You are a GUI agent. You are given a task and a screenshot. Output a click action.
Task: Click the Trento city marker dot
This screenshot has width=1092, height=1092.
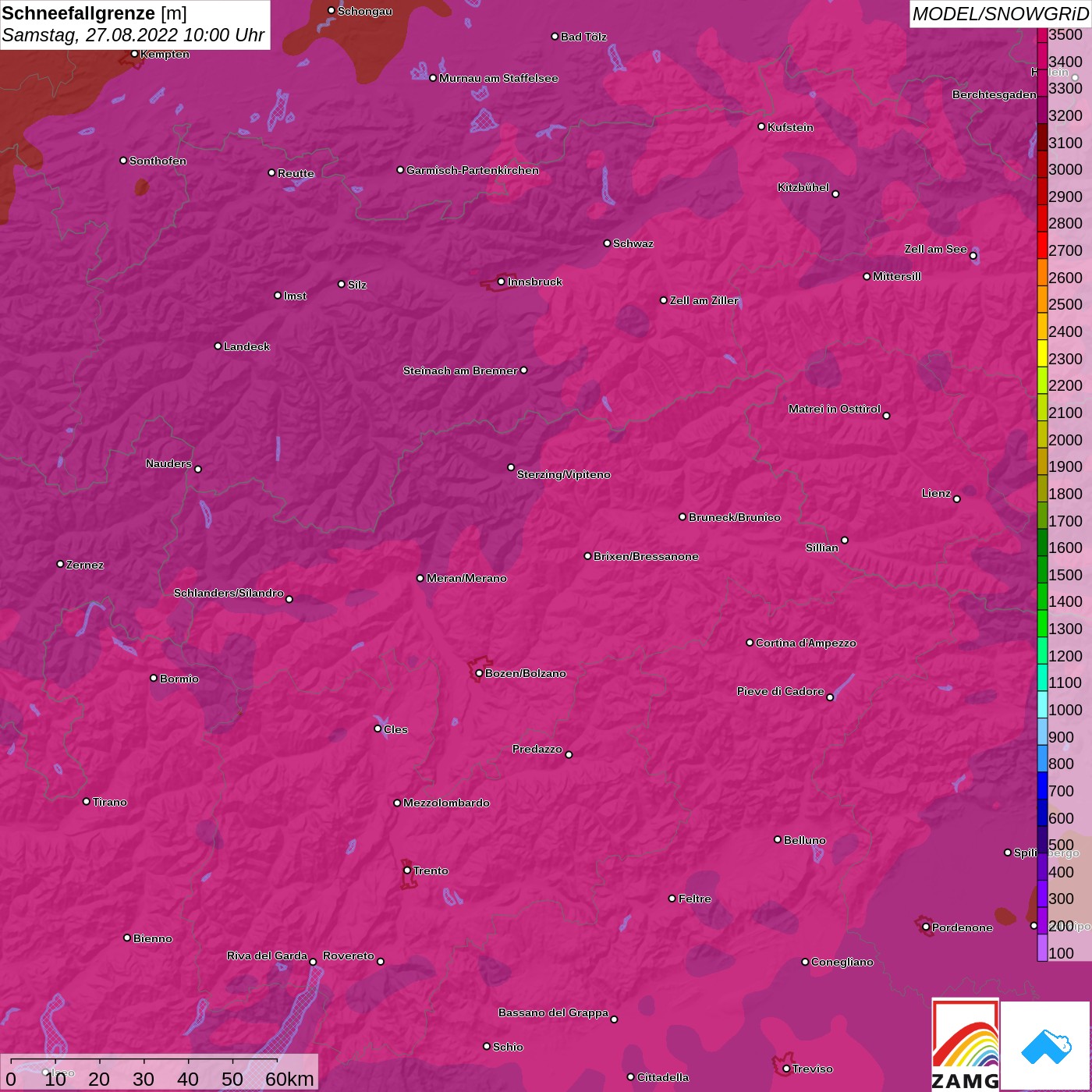point(407,870)
